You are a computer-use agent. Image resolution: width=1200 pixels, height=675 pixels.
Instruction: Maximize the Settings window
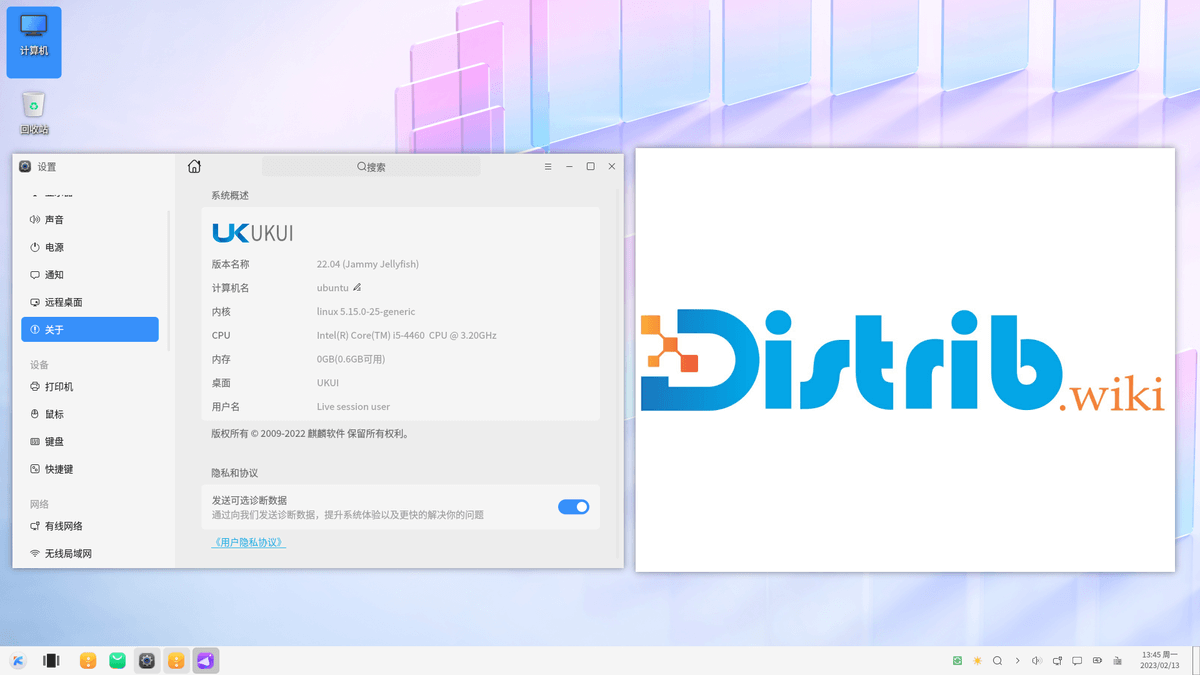(590, 167)
